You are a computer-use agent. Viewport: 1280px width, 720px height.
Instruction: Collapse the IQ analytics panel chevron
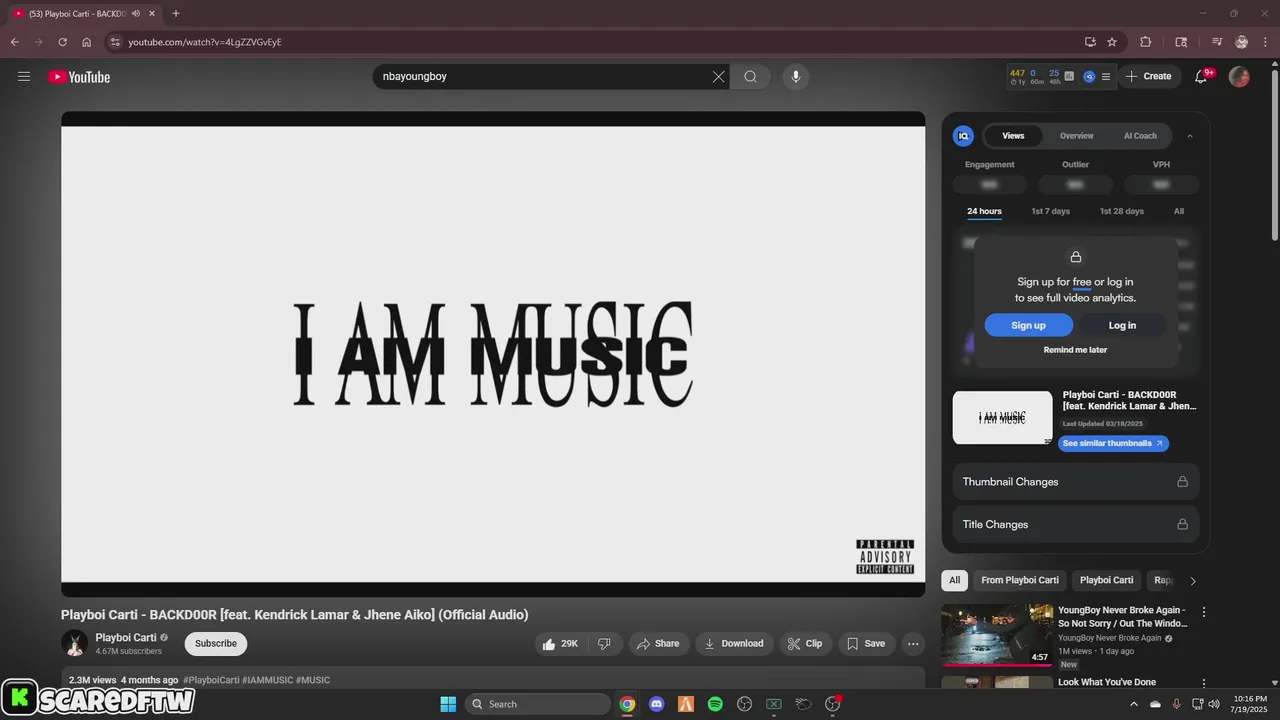click(1190, 136)
